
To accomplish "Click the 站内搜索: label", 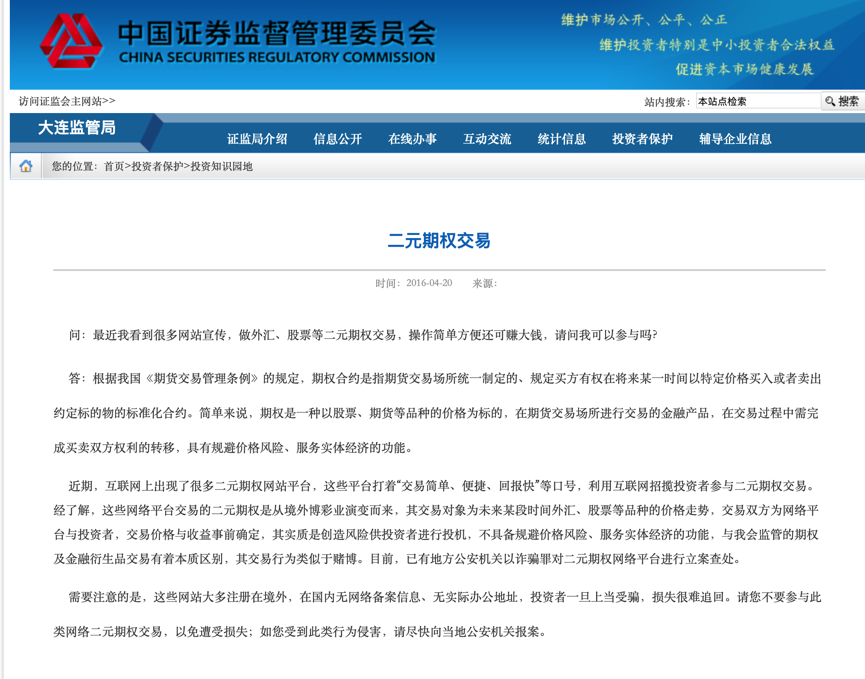I will pyautogui.click(x=667, y=101).
